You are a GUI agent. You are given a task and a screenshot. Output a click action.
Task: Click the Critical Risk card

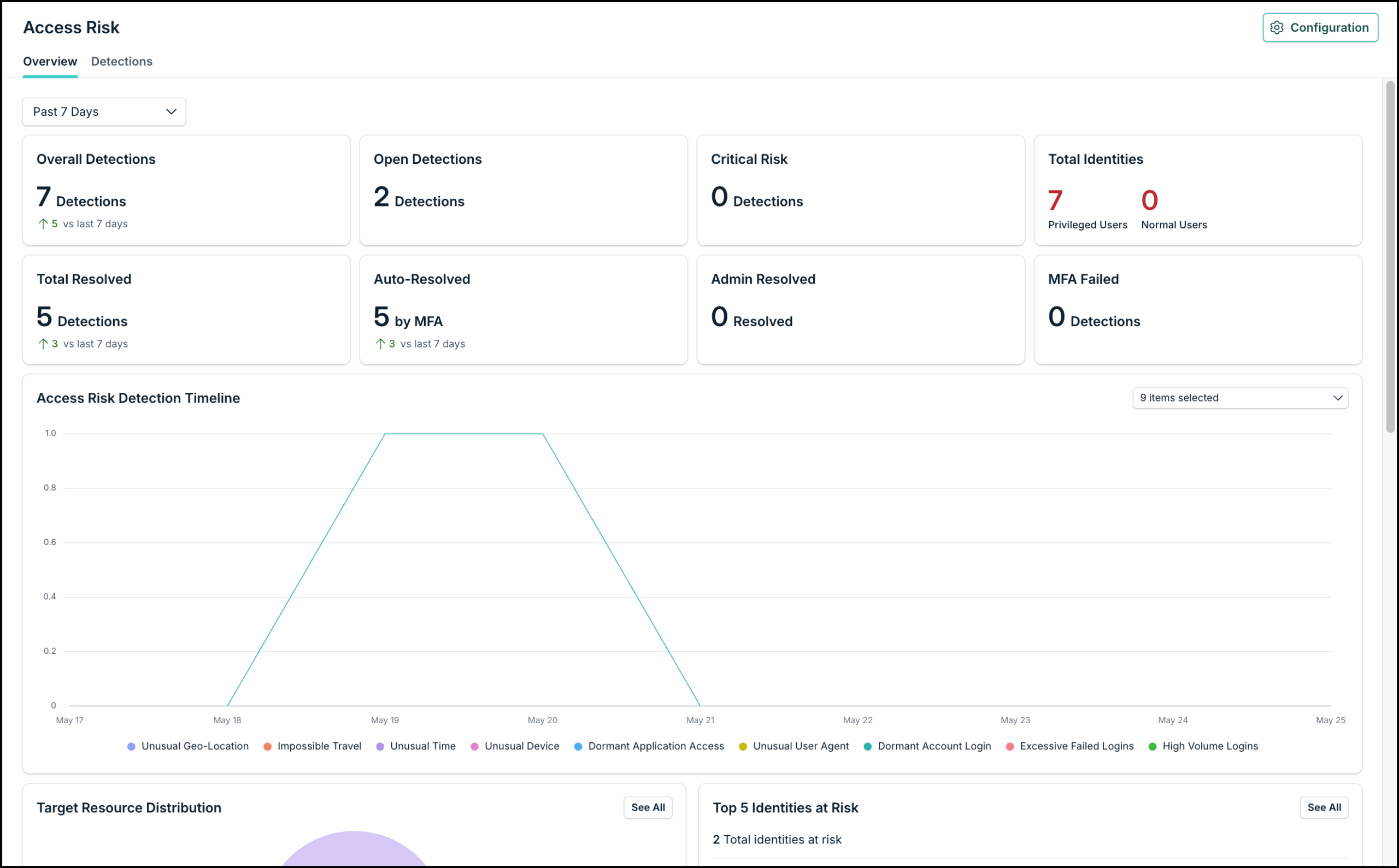[x=860, y=190]
